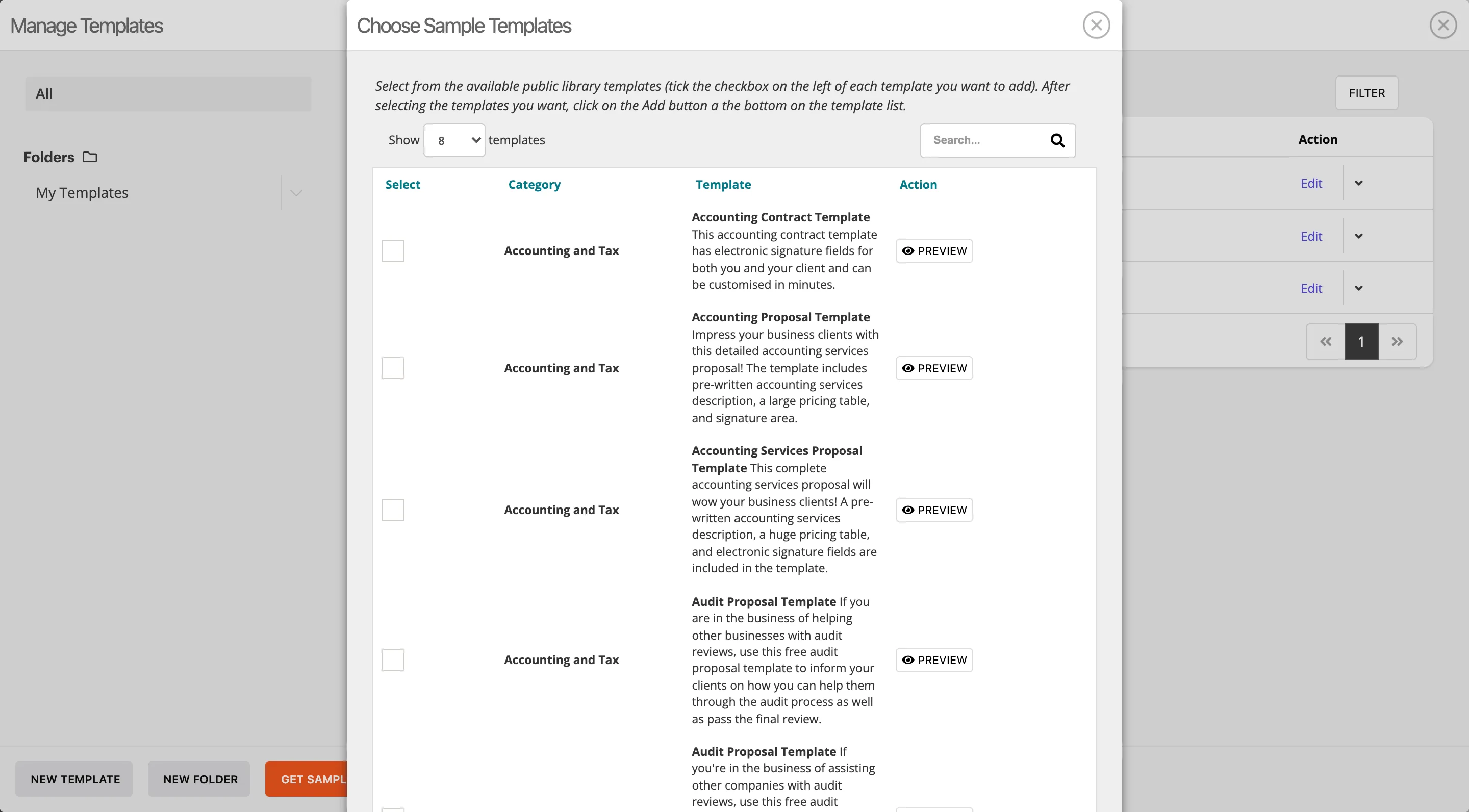Expand the chevron next to My Templates

295,193
